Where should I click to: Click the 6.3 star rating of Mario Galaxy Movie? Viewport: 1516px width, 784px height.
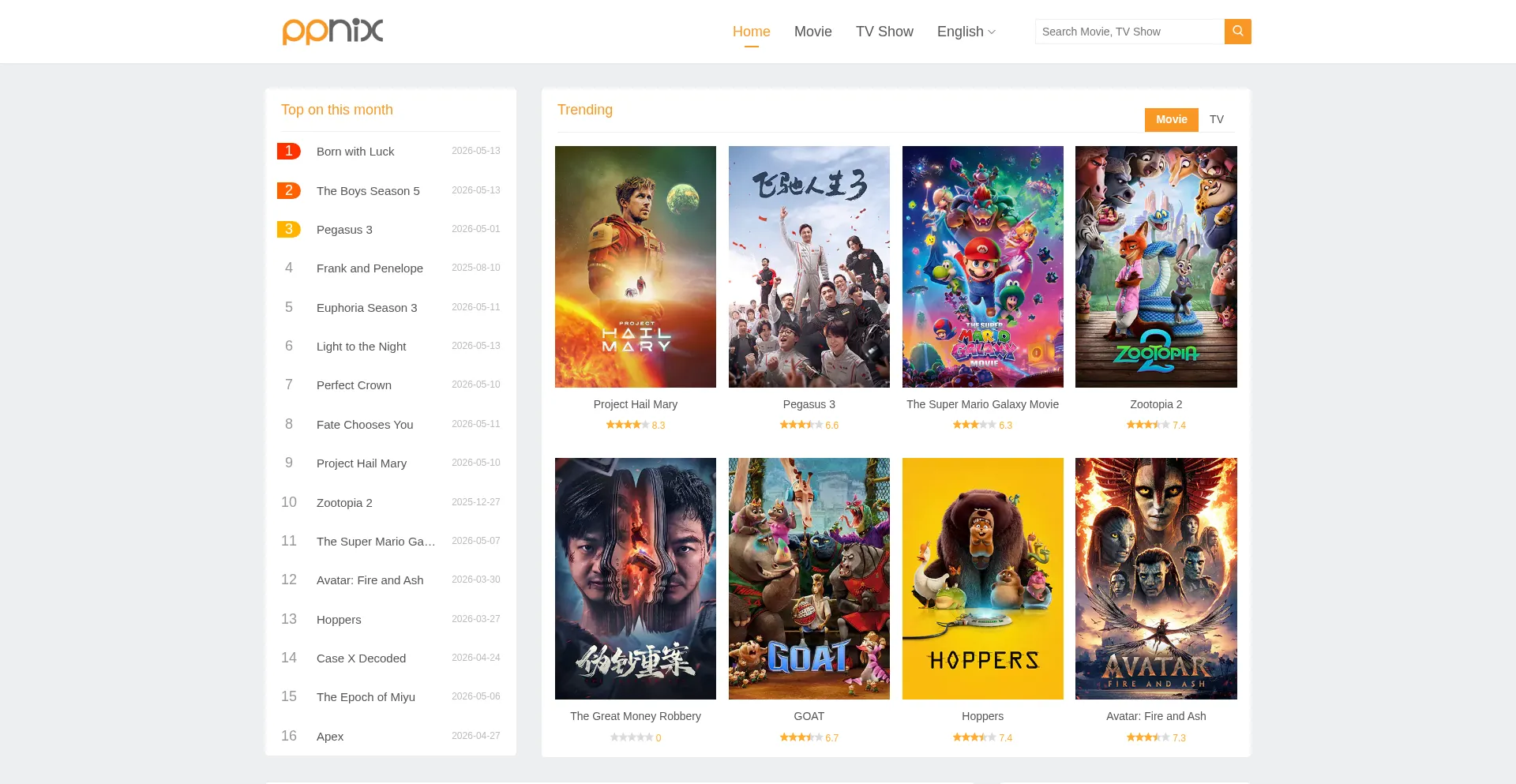pyautogui.click(x=982, y=425)
